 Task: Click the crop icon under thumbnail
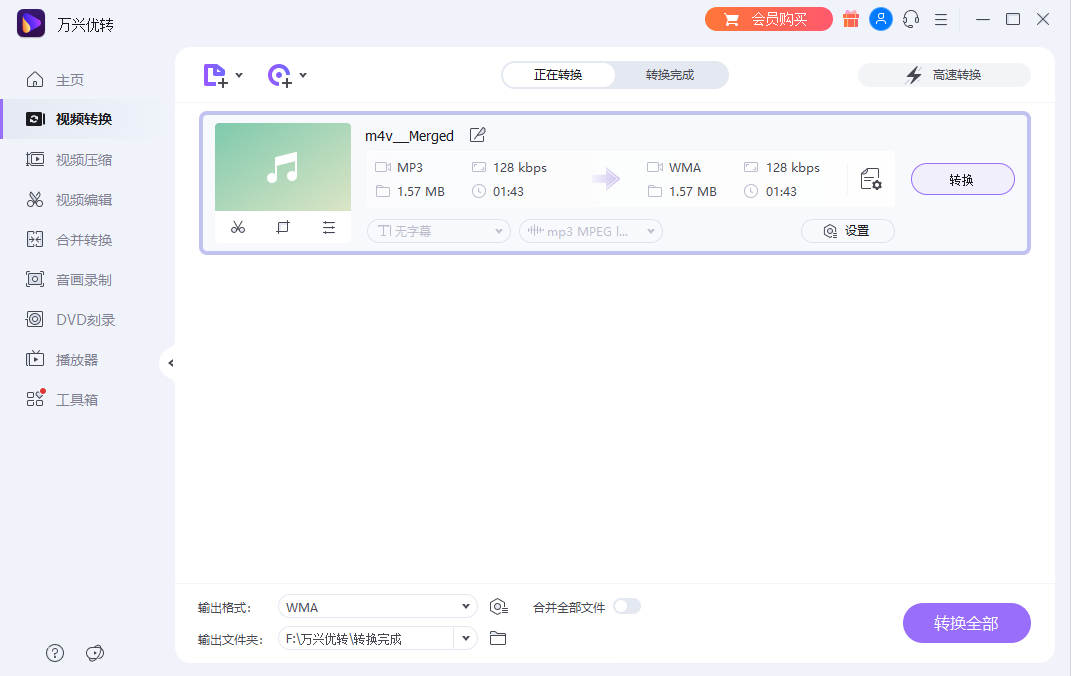click(x=283, y=227)
